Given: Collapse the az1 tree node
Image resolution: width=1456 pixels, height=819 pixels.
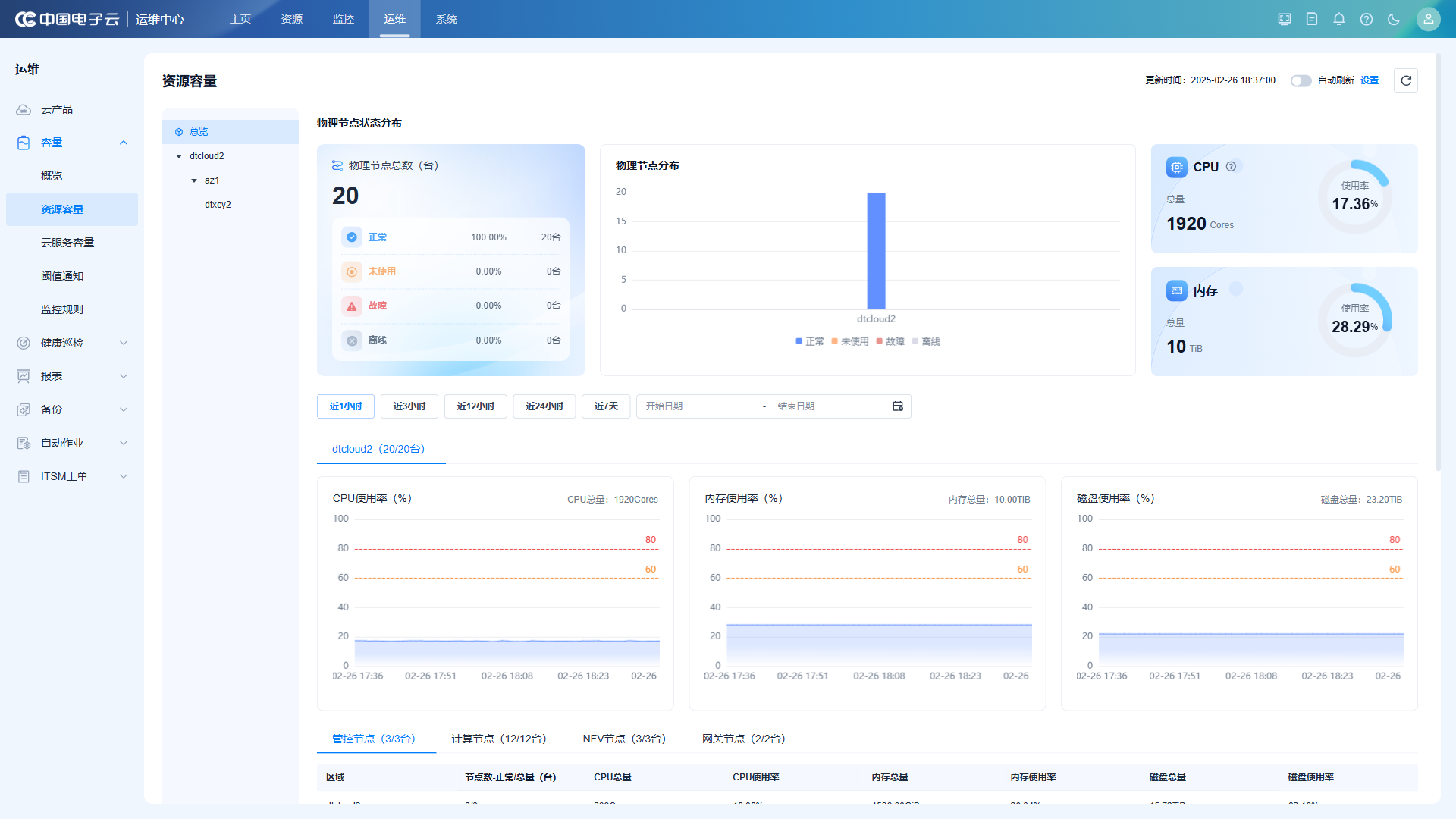Looking at the screenshot, I should [194, 180].
